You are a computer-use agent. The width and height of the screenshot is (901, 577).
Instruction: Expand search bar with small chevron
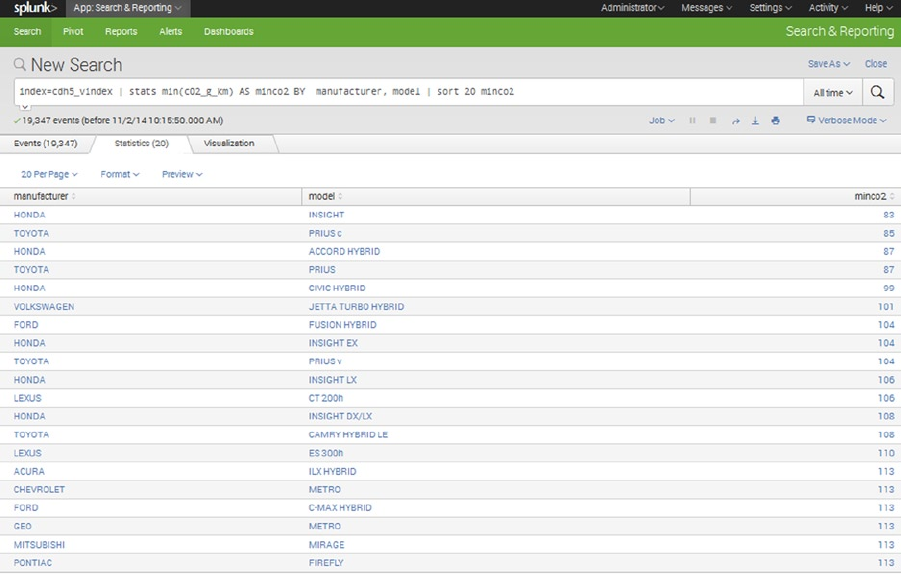(25, 107)
